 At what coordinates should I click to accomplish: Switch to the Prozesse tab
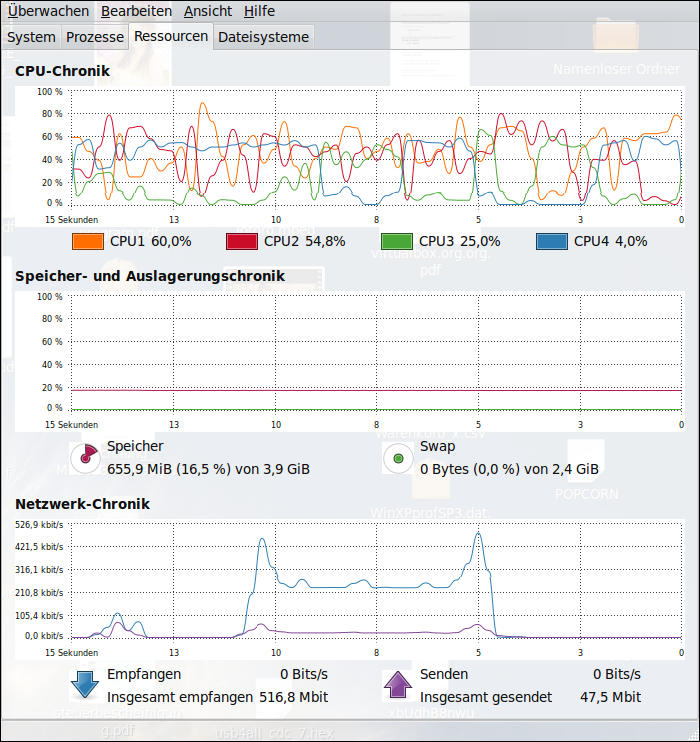95,37
